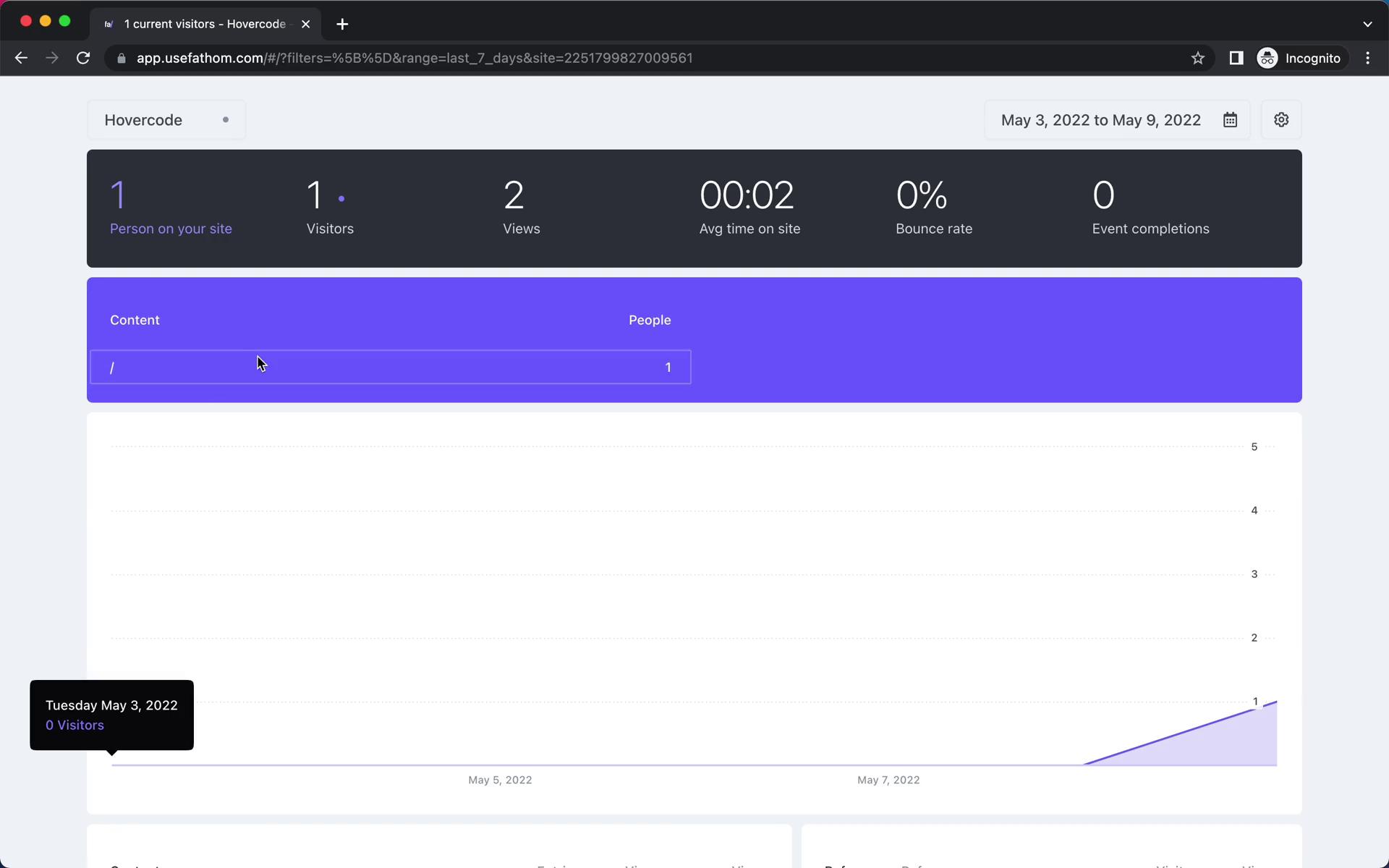This screenshot has width=1389, height=868.
Task: Open the settings gear icon
Action: pos(1281,120)
